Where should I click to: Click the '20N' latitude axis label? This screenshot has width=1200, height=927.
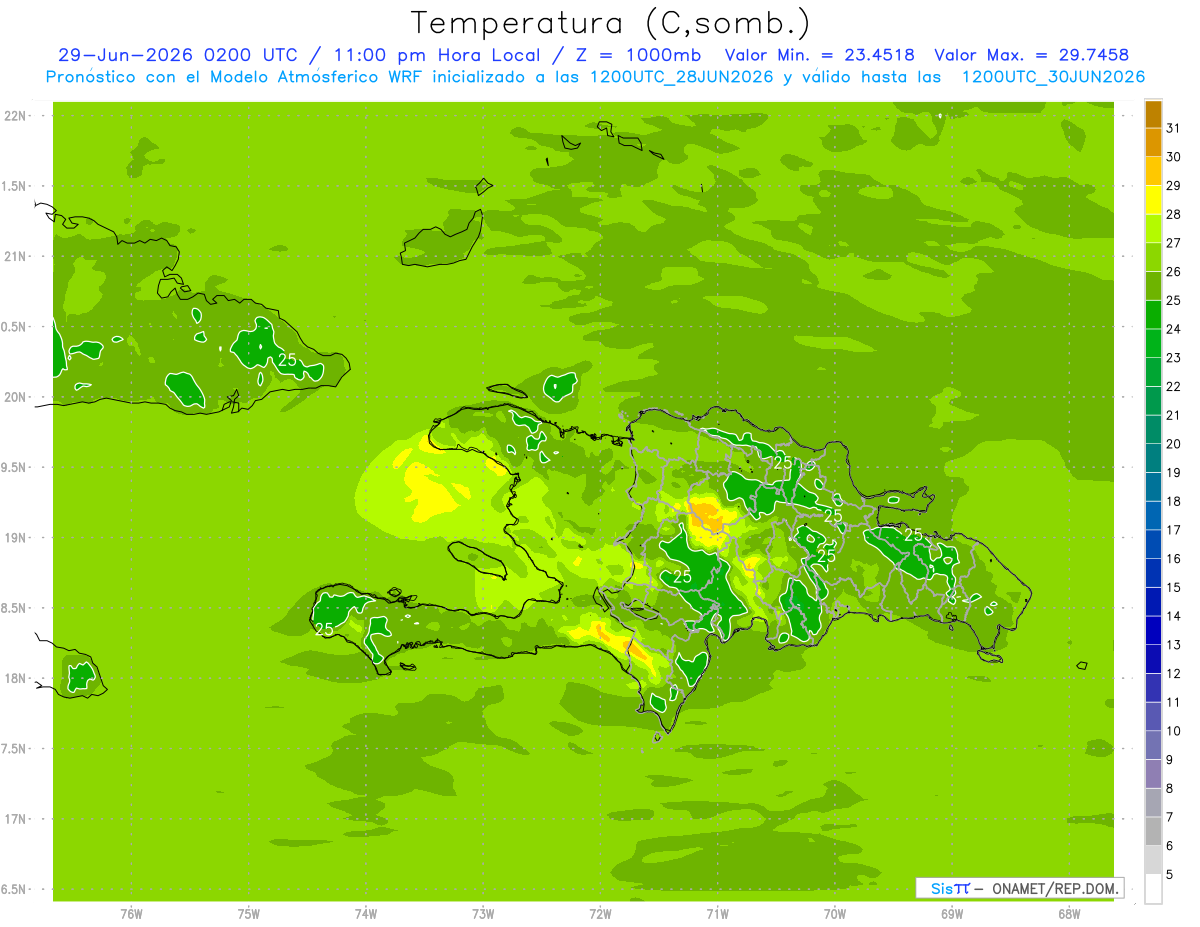[x=15, y=397]
